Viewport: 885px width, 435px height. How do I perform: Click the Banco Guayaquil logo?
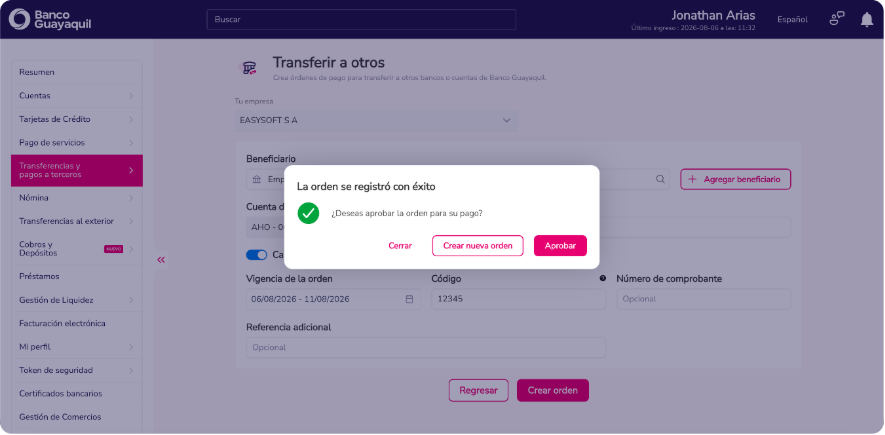pos(50,19)
